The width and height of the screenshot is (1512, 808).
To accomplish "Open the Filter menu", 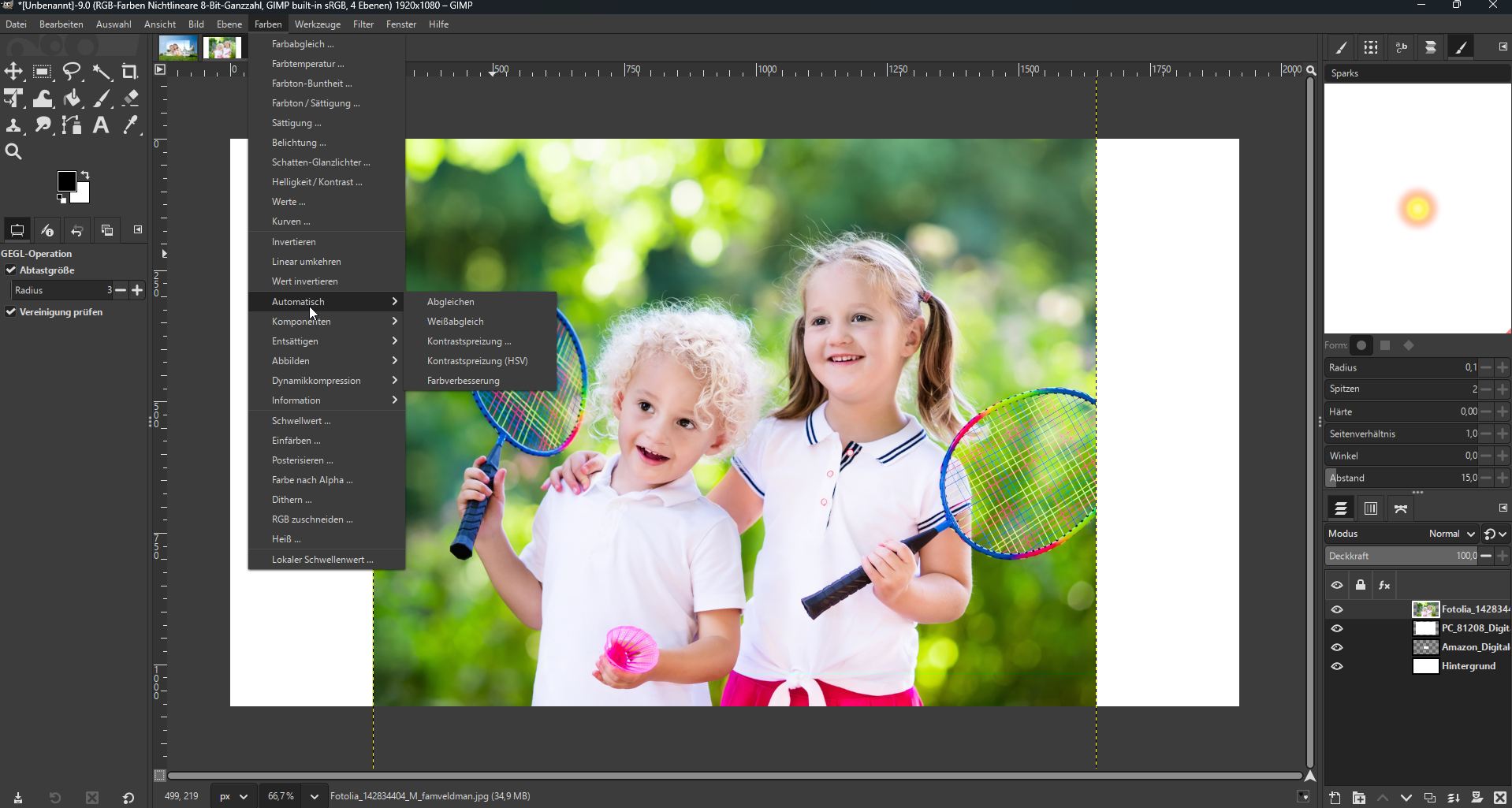I will (x=363, y=24).
